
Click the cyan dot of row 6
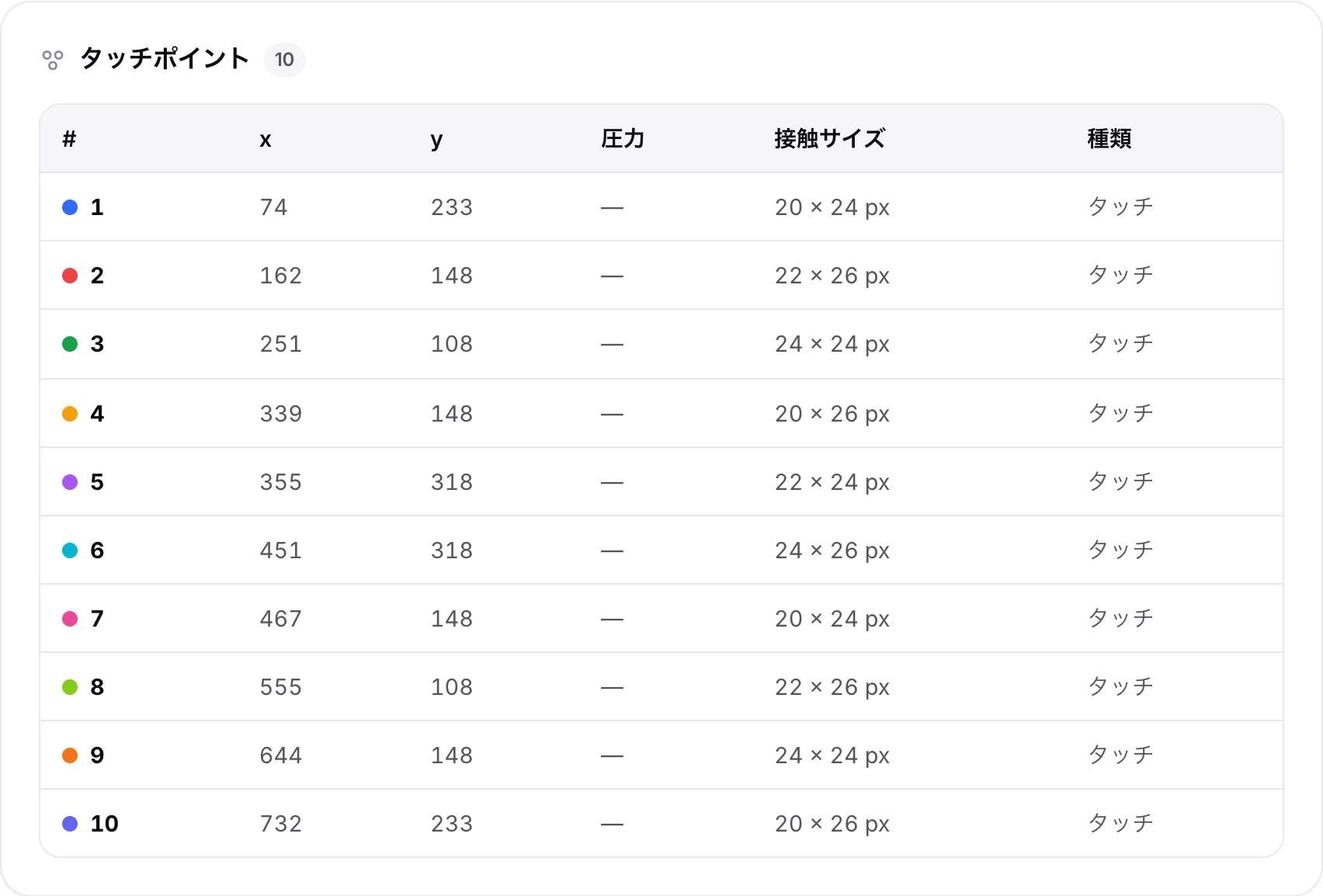70,550
